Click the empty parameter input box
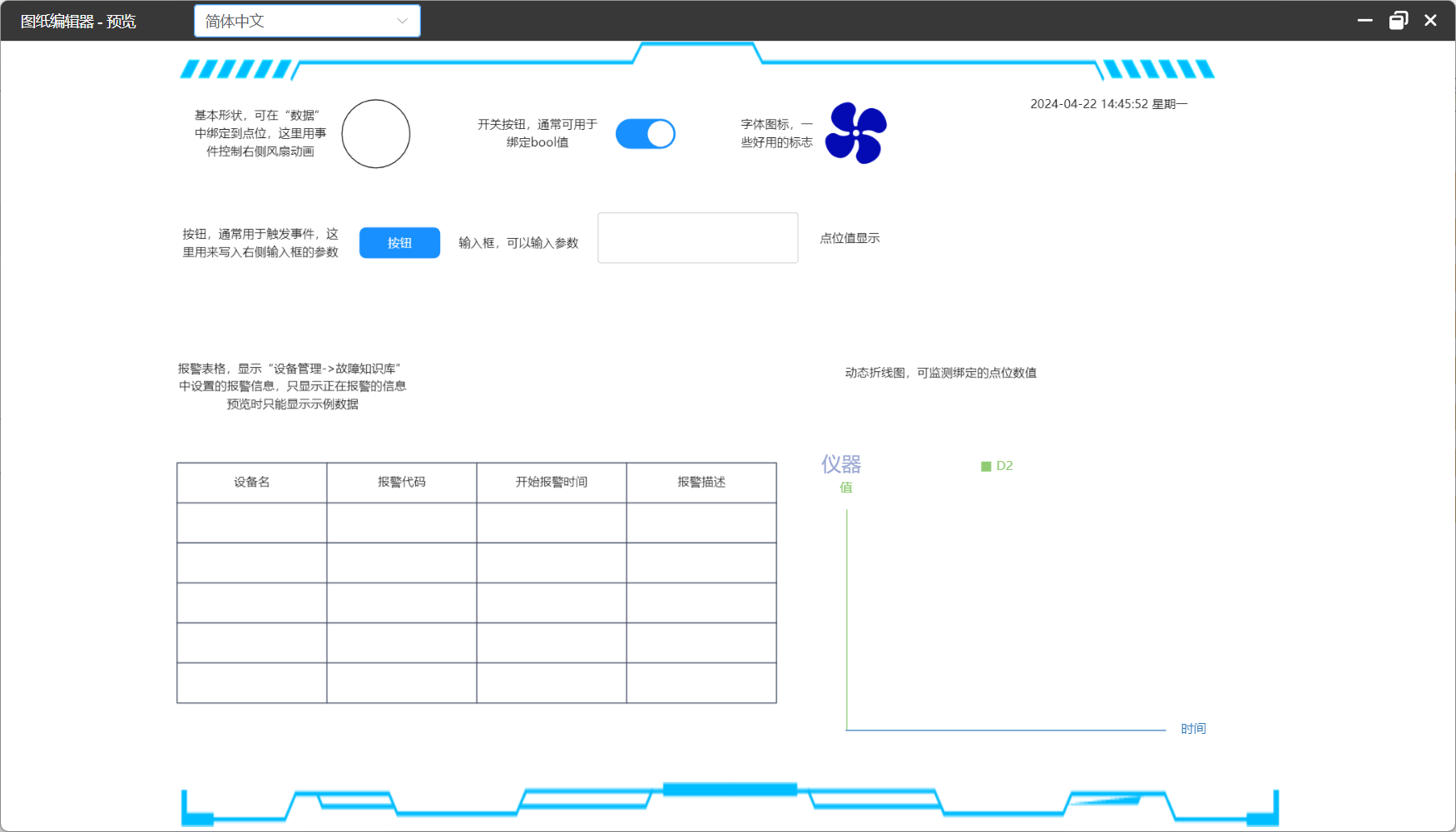This screenshot has width=1456, height=832. coord(697,238)
